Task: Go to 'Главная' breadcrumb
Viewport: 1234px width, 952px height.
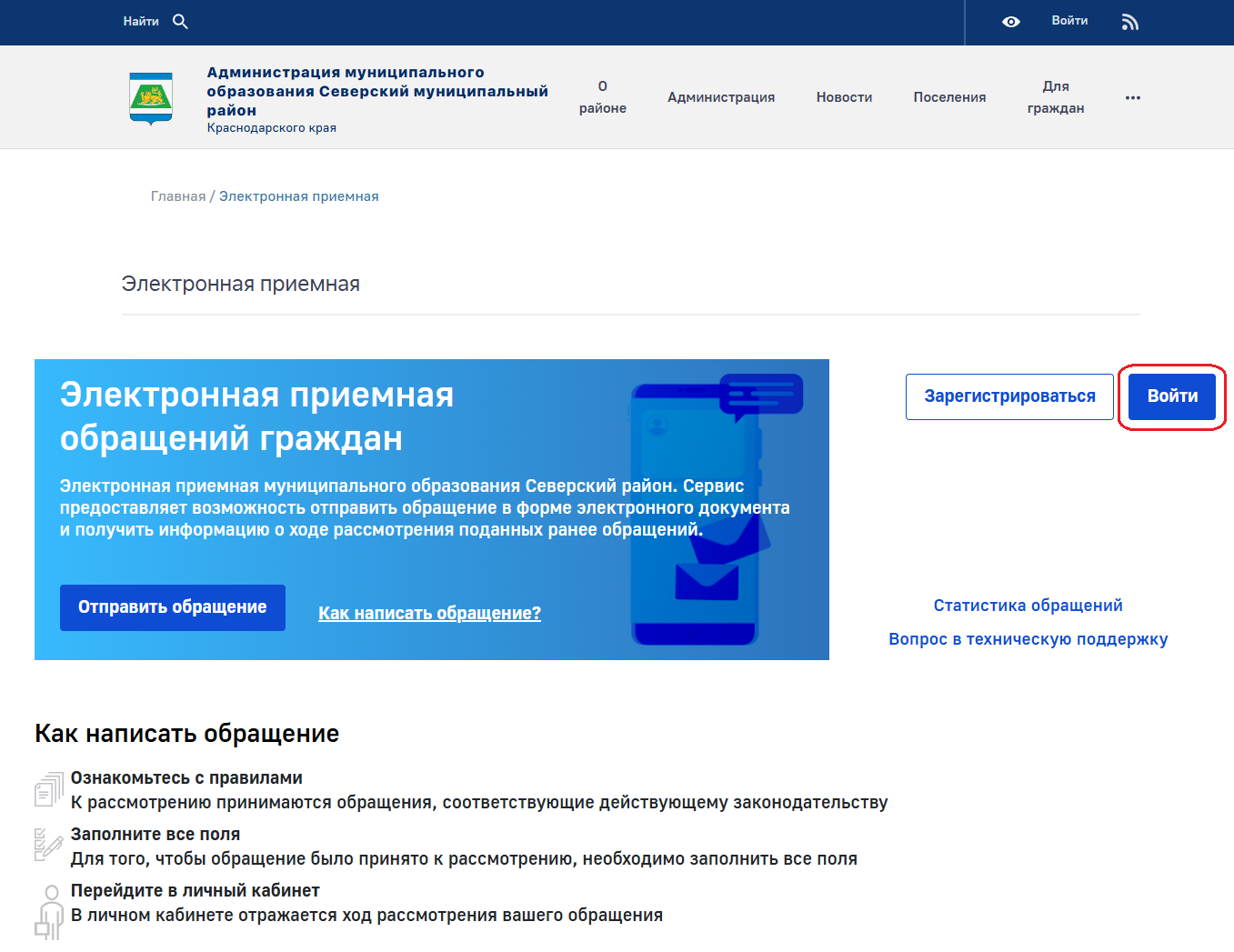Action: click(x=178, y=196)
